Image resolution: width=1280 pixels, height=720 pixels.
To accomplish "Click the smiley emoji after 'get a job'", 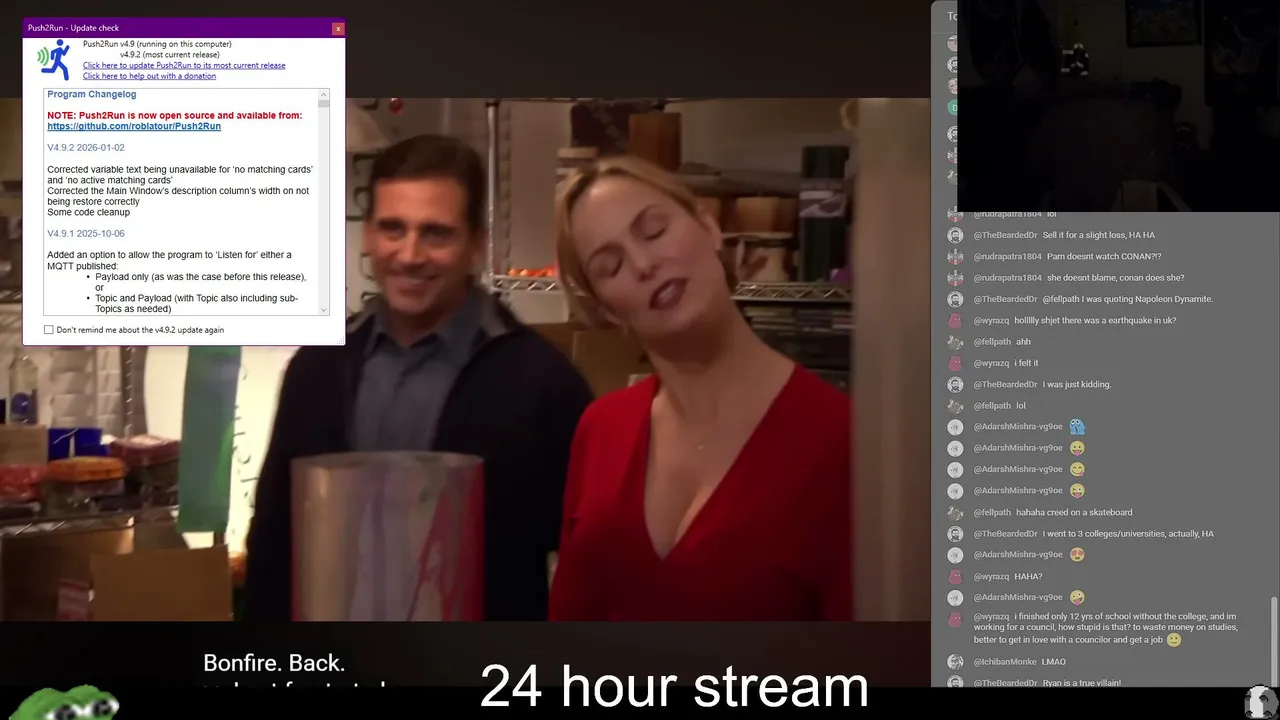I will [1174, 640].
